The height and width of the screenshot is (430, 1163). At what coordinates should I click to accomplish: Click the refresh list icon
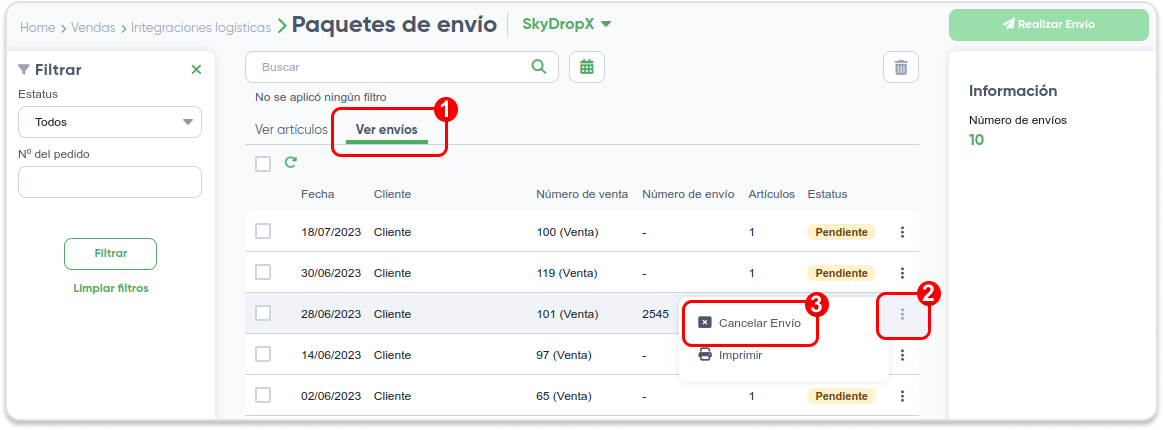point(291,162)
